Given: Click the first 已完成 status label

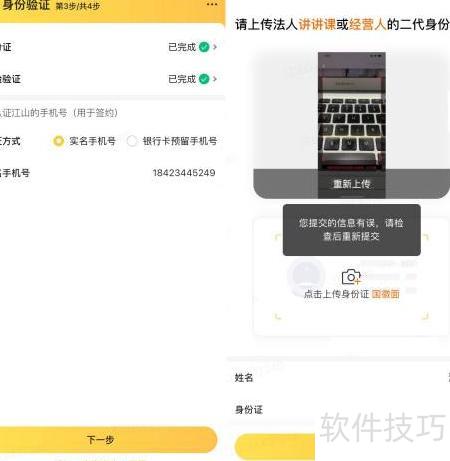Looking at the screenshot, I should (x=182, y=47).
